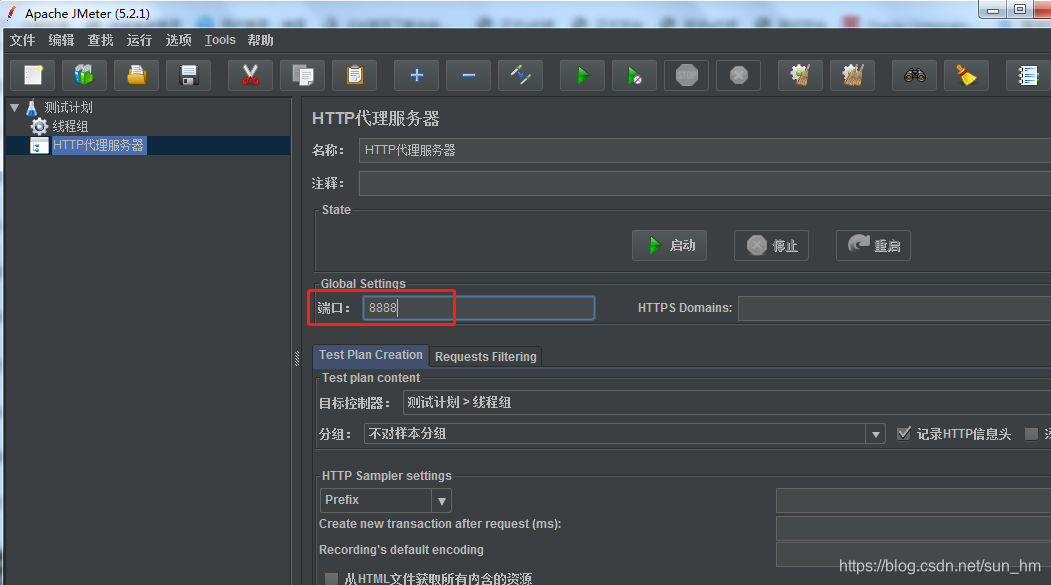1051x585 pixels.
Task: Collapse all nodes with minus icon
Action: pyautogui.click(x=469, y=75)
